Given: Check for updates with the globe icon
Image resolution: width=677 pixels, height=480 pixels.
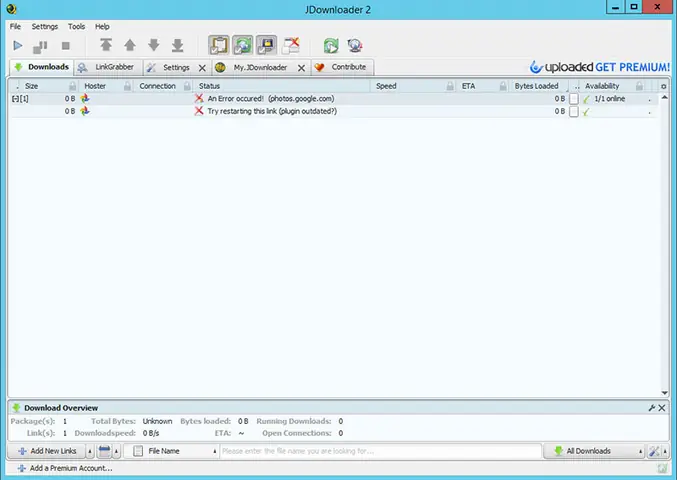Looking at the screenshot, I should 355,45.
